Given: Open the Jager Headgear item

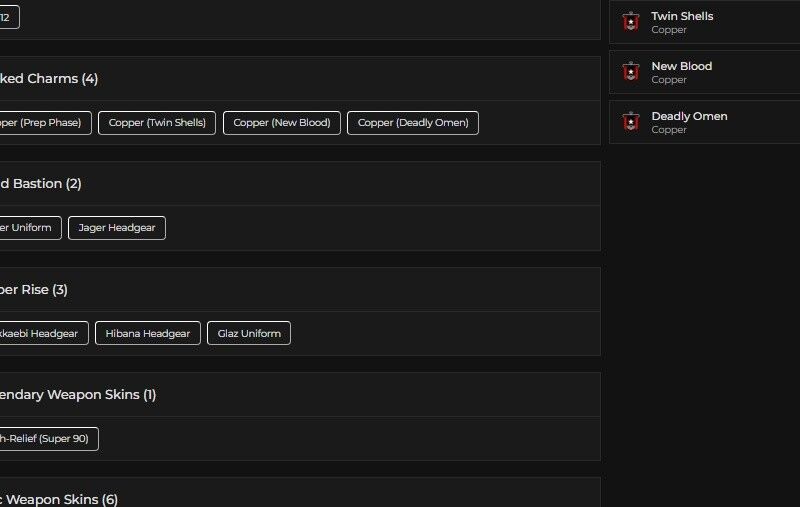Looking at the screenshot, I should pyautogui.click(x=117, y=228).
